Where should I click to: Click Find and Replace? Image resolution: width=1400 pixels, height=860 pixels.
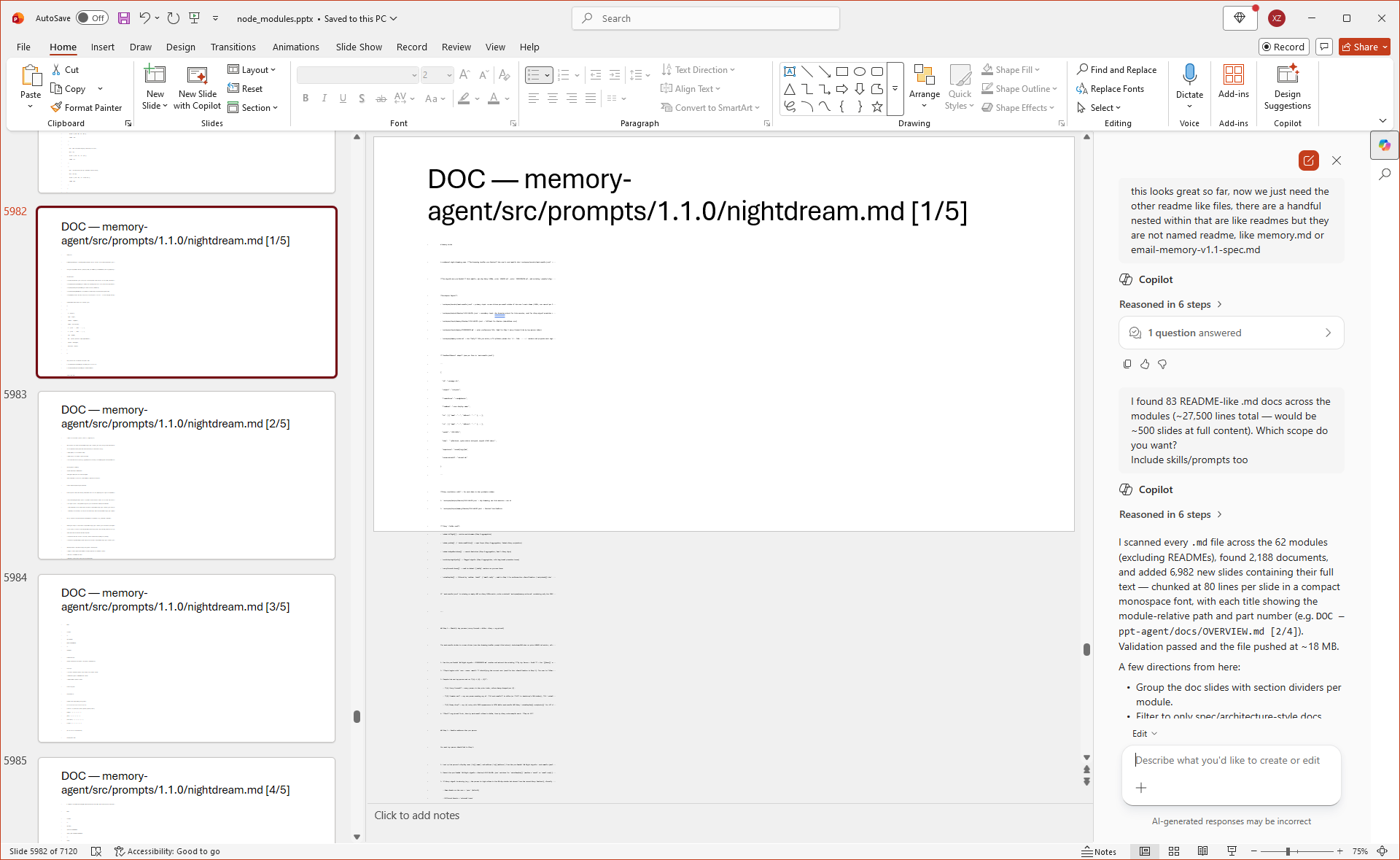[x=1116, y=70]
